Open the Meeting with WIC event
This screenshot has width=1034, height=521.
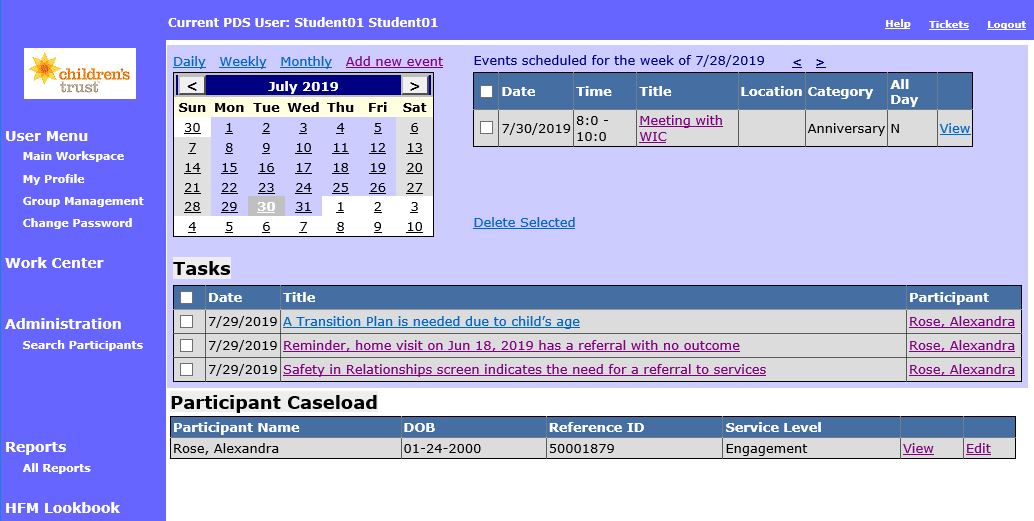tap(681, 129)
